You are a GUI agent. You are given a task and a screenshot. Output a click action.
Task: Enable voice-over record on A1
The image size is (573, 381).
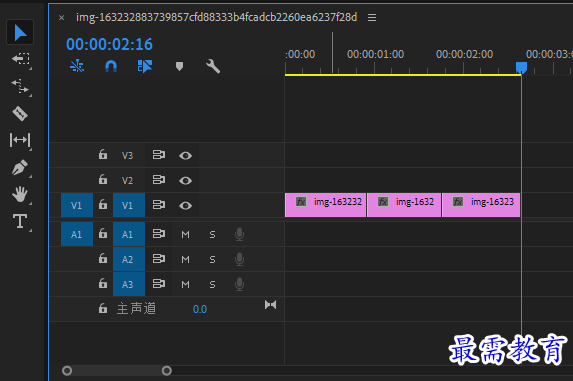click(x=239, y=235)
